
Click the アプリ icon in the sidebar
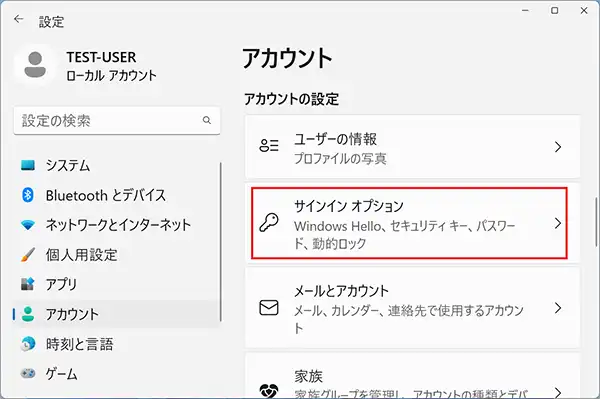click(28, 284)
